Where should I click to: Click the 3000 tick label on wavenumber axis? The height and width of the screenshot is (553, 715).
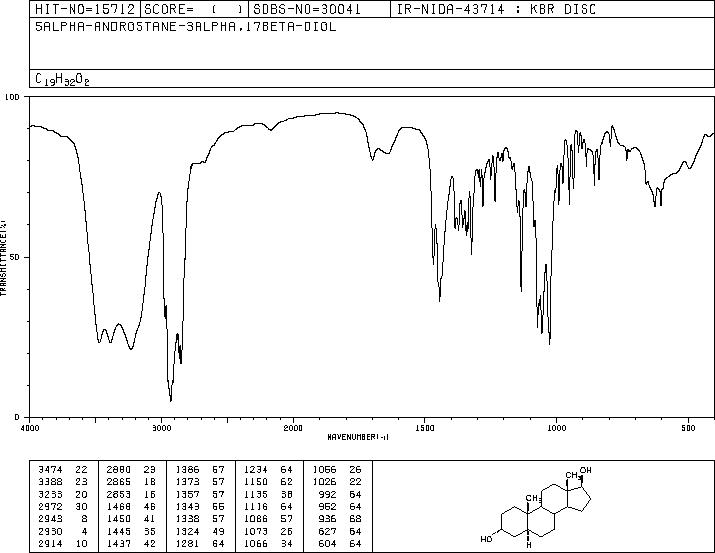(161, 428)
